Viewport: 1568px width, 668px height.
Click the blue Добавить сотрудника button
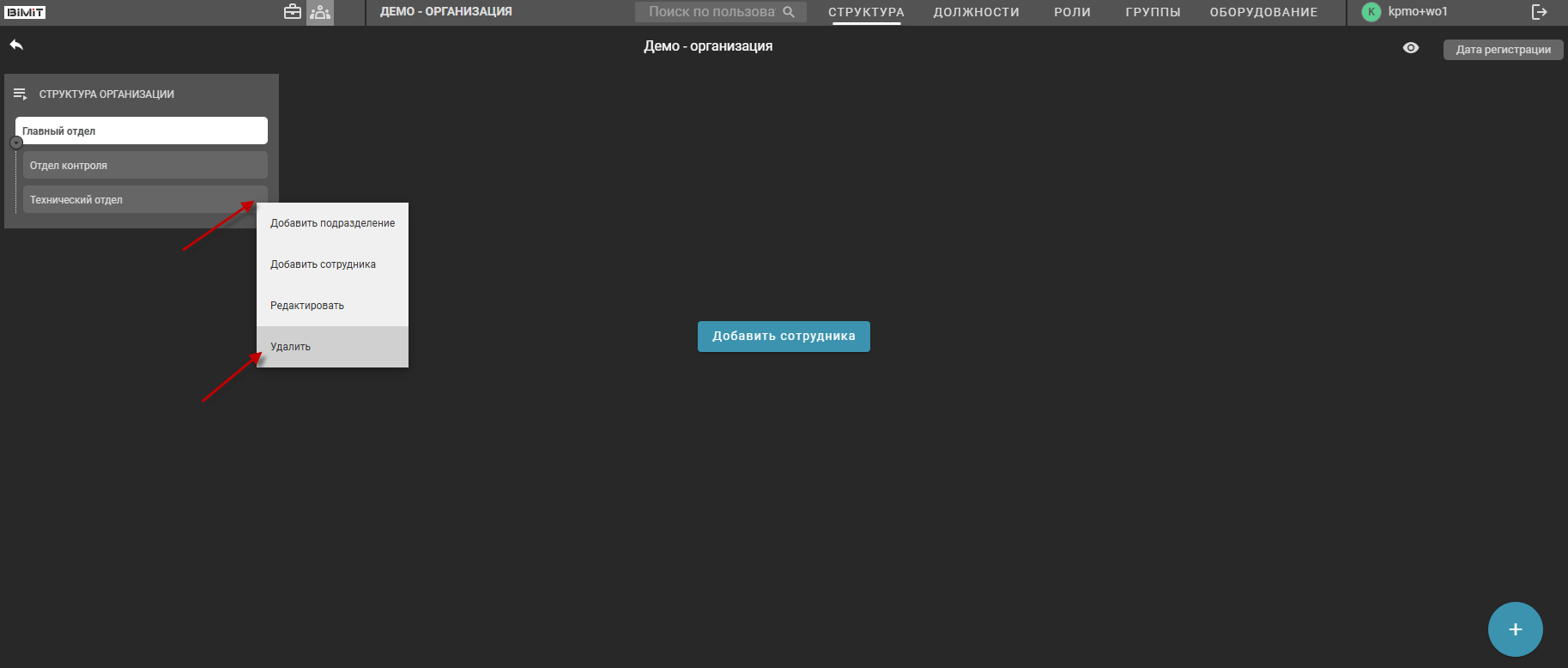click(x=783, y=336)
